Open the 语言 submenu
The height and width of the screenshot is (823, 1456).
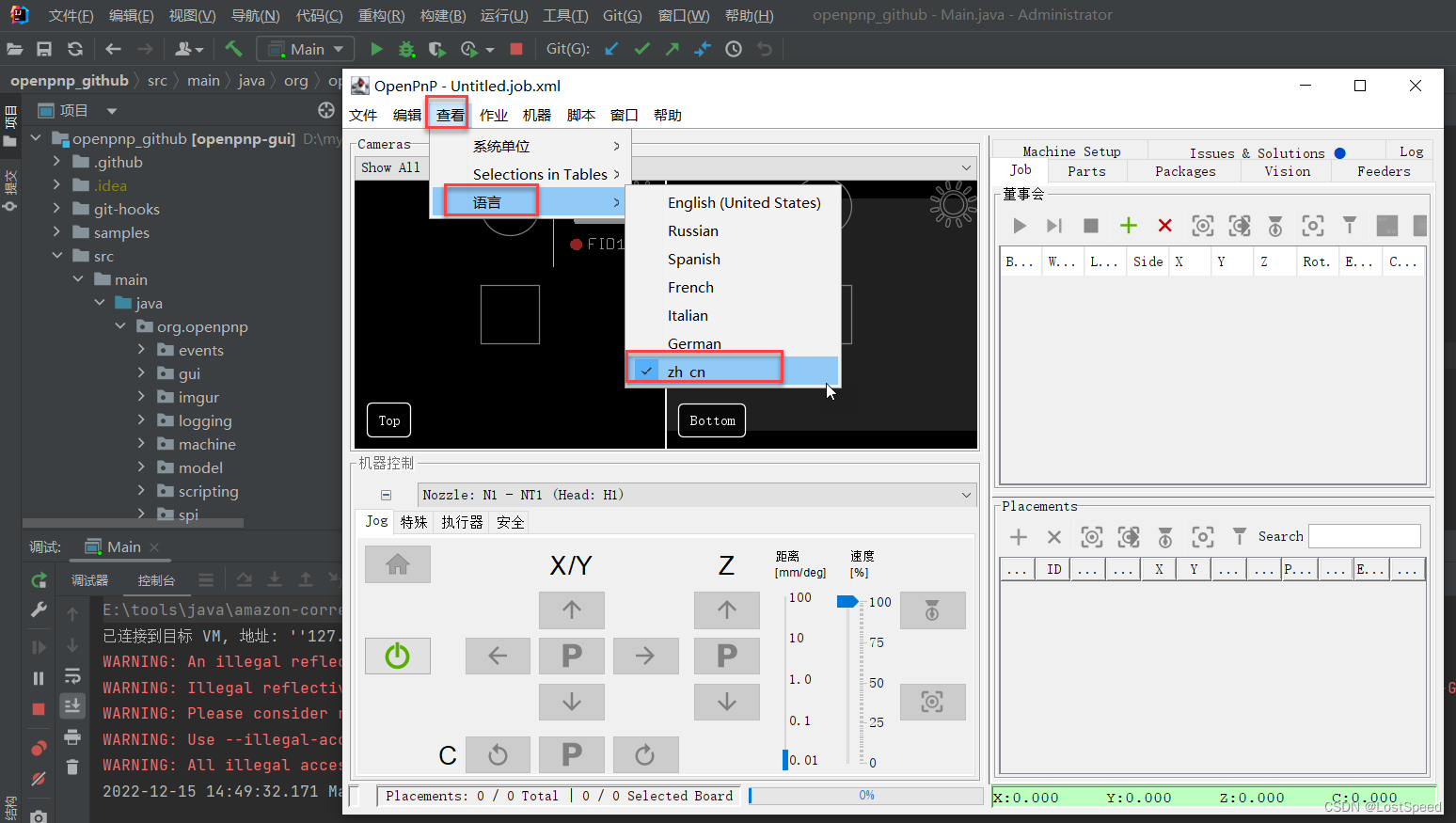(x=530, y=202)
